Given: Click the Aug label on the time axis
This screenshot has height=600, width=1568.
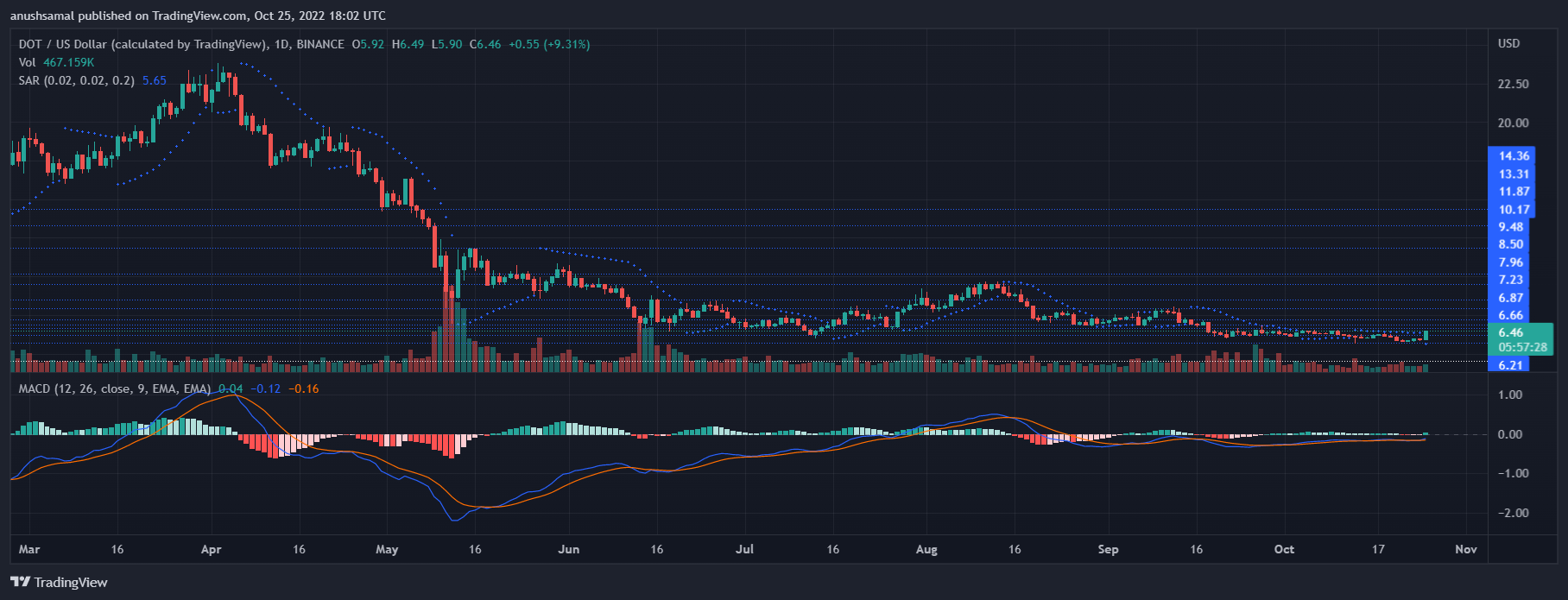Looking at the screenshot, I should pos(926,549).
